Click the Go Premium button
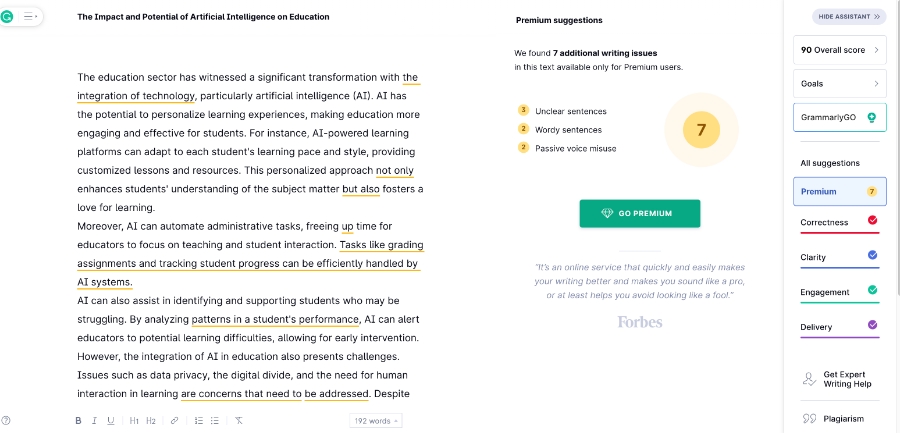Viewport: 900px width, 433px height. (x=640, y=213)
